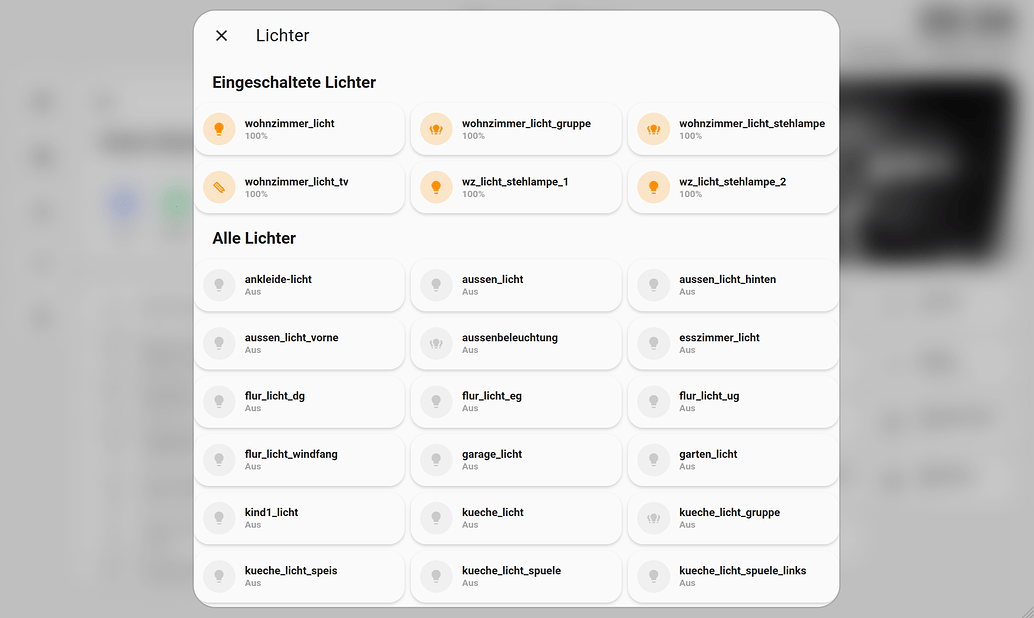Image resolution: width=1034 pixels, height=618 pixels.
Task: Click the aussenbeleuchtung light group icon
Action: tap(436, 343)
